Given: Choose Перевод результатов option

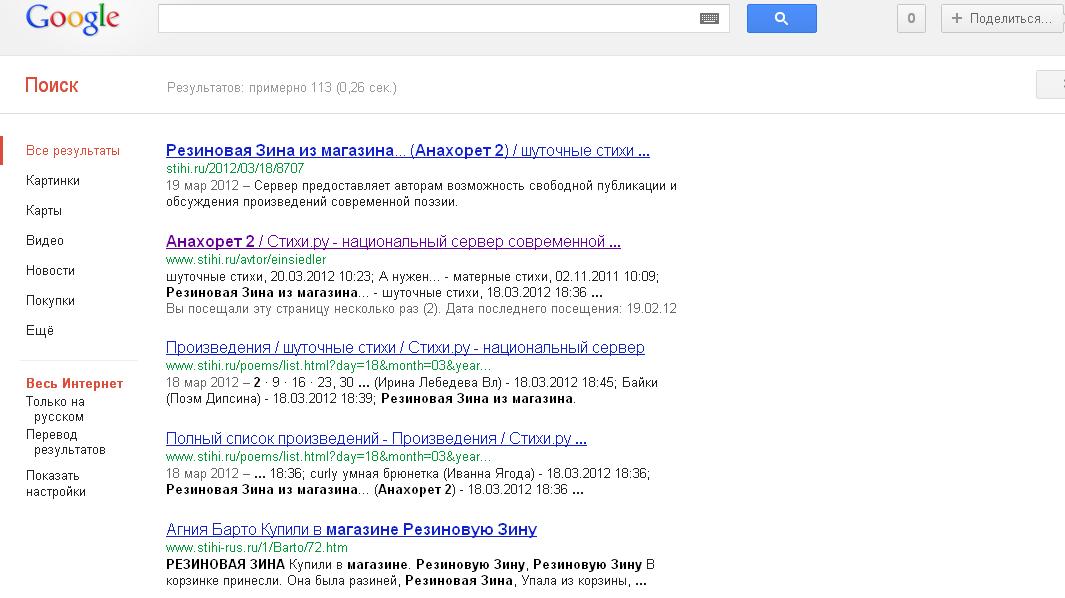Looking at the screenshot, I should [x=66, y=442].
